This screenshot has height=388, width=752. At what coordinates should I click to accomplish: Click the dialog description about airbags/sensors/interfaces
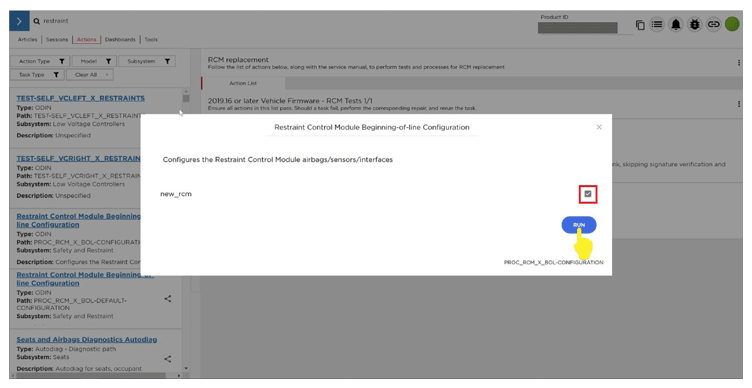coord(278,160)
